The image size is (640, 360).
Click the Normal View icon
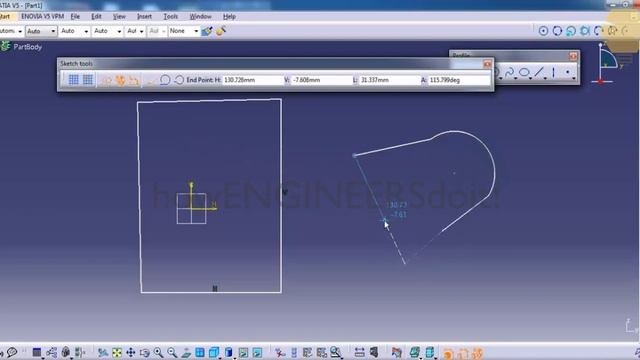click(x=186, y=352)
